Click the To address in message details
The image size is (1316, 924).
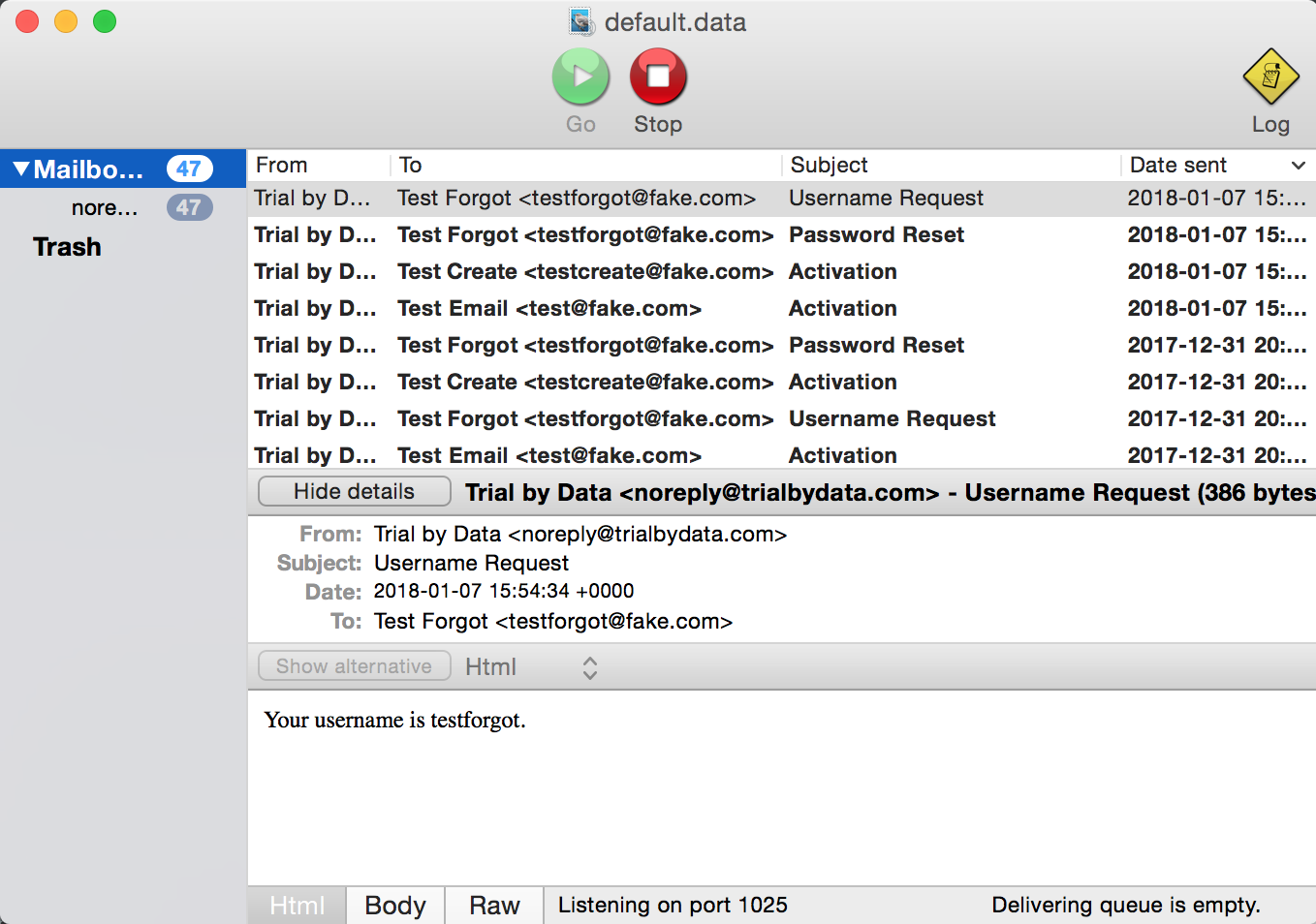pos(553,622)
